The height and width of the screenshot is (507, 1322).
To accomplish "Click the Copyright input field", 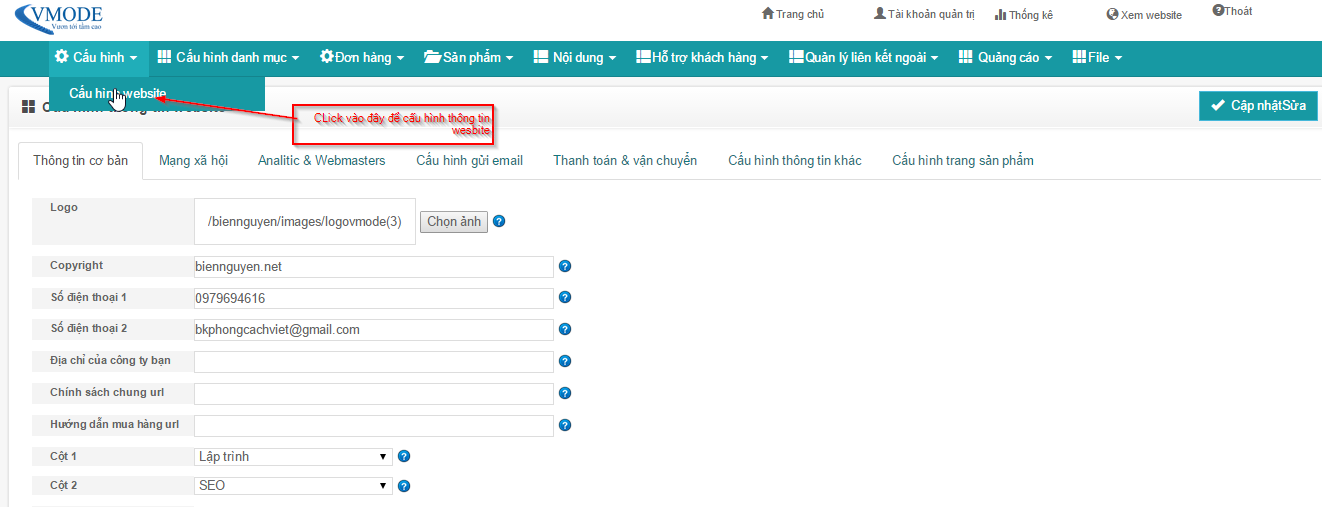I will click(373, 267).
